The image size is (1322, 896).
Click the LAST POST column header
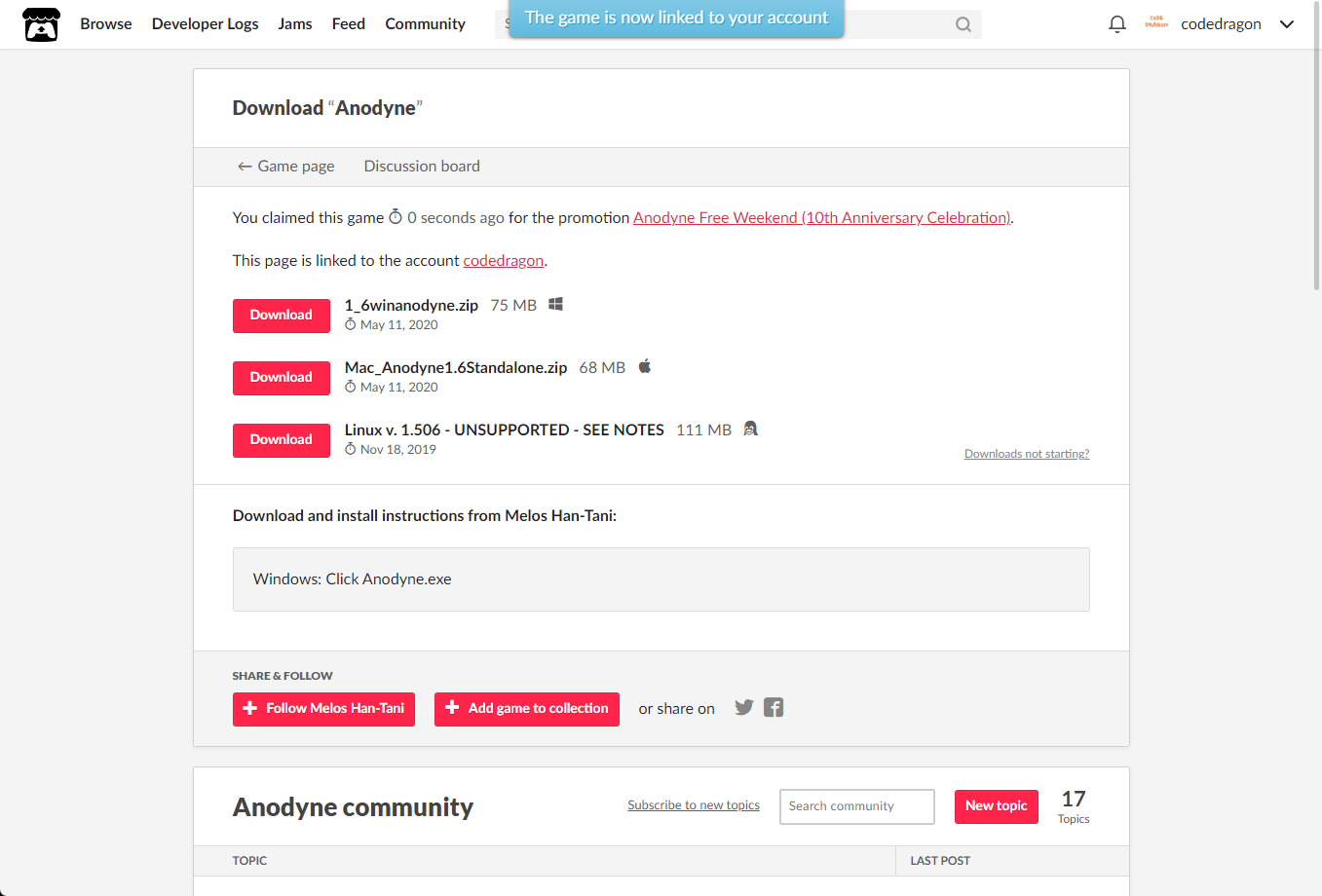click(940, 861)
